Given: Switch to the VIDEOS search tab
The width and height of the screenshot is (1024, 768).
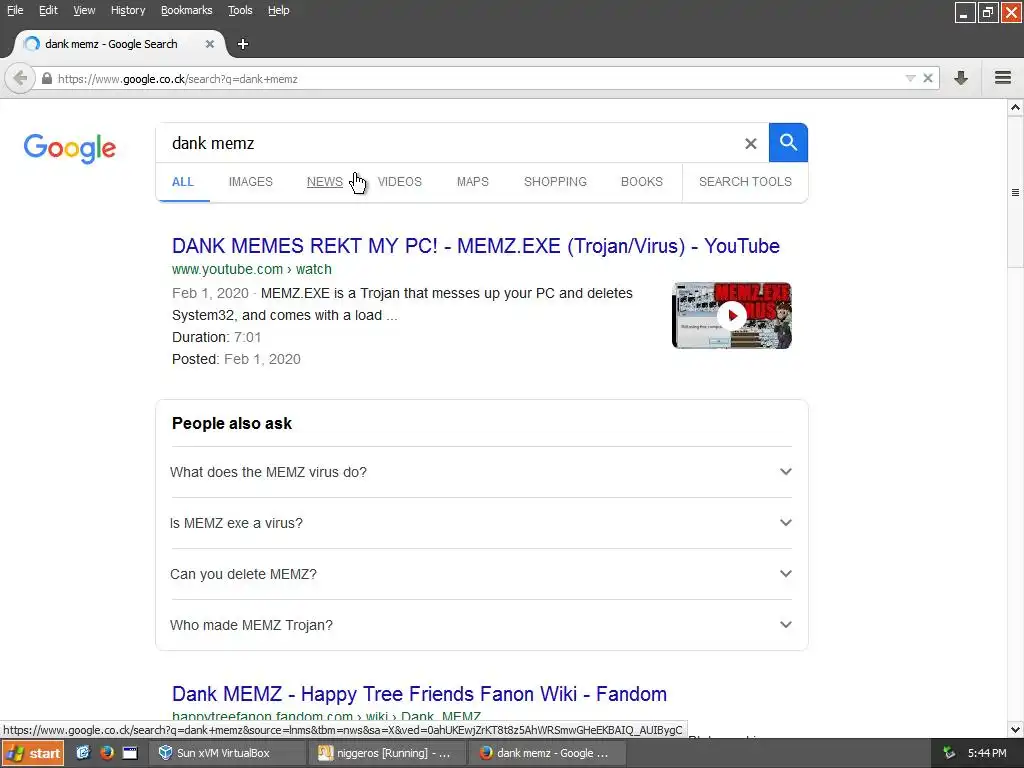Looking at the screenshot, I should [400, 182].
